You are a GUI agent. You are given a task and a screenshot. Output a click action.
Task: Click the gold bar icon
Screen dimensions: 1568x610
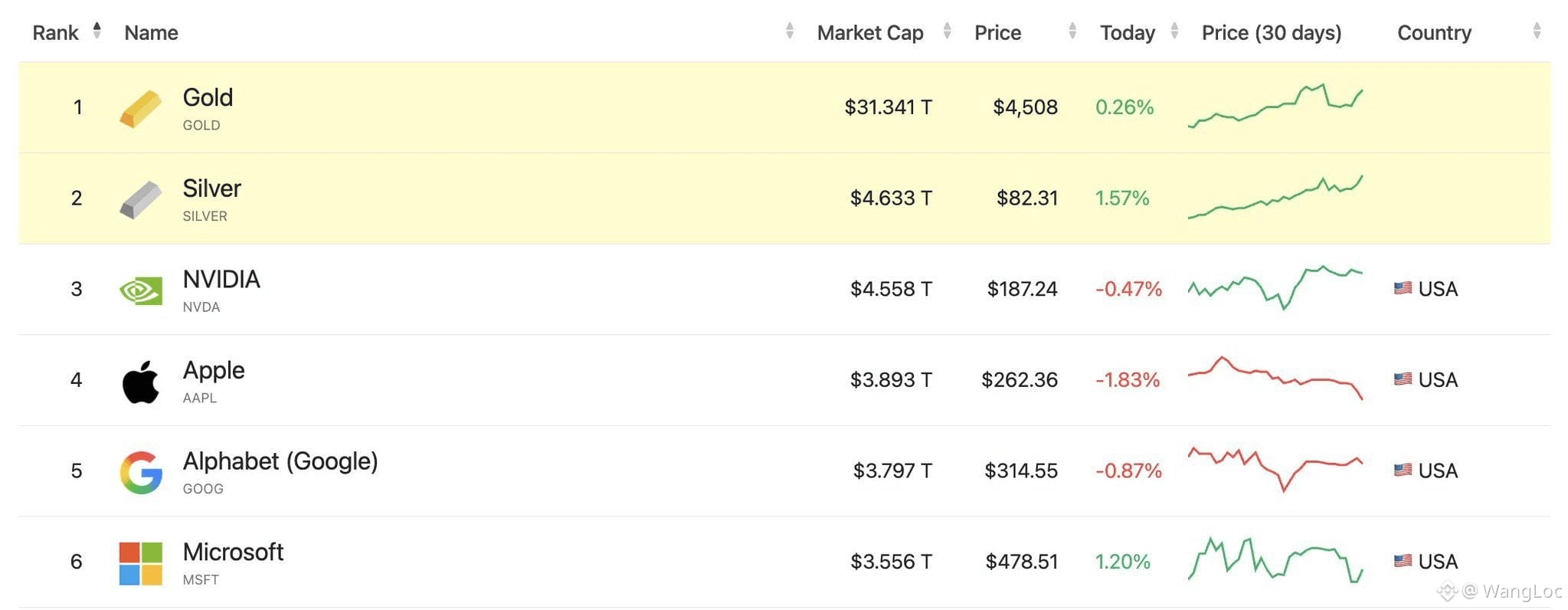click(x=141, y=108)
